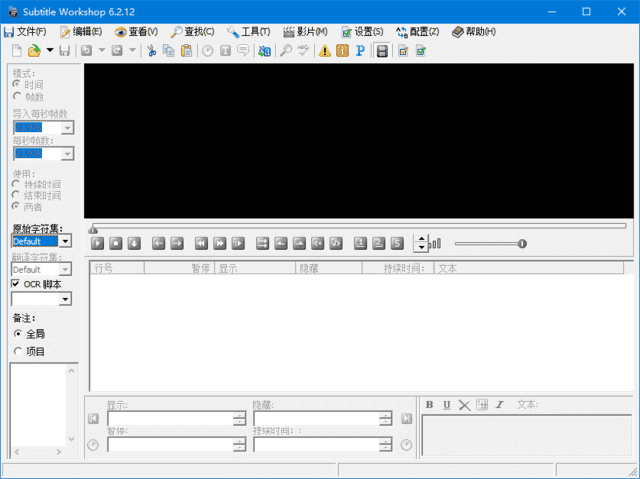Click the Stop playback button
The width and height of the screenshot is (640, 479).
coord(116,244)
